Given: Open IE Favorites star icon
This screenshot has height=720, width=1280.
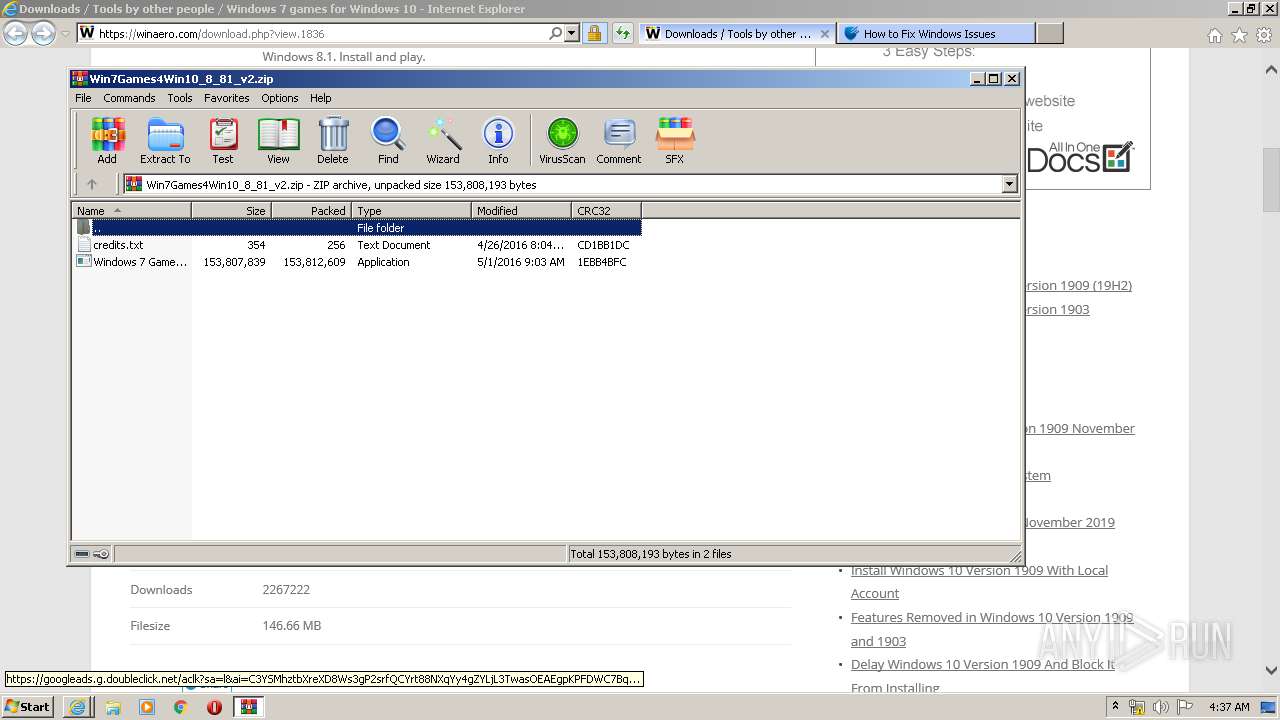Looking at the screenshot, I should tap(1239, 35).
